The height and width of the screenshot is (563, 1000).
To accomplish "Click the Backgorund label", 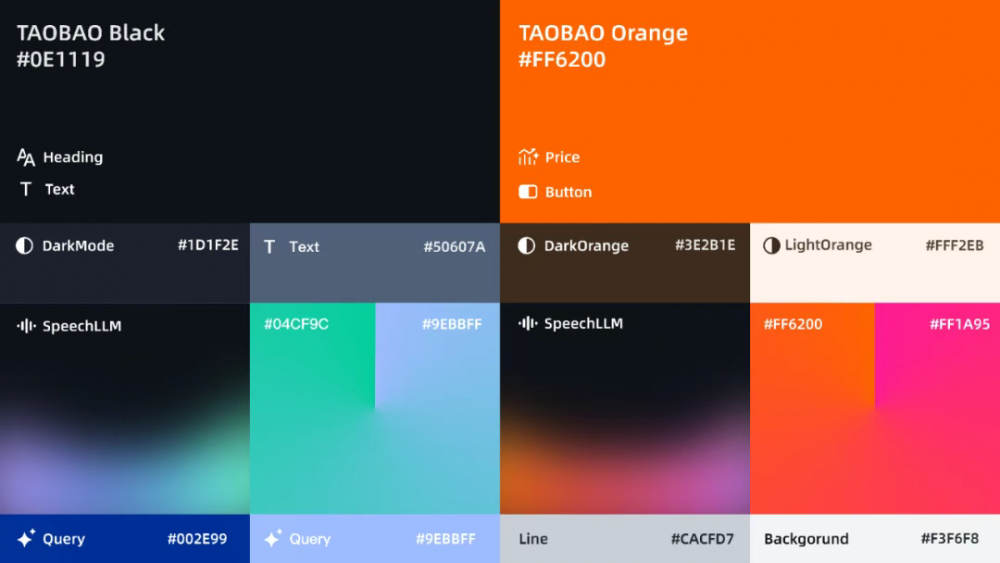I will click(806, 539).
